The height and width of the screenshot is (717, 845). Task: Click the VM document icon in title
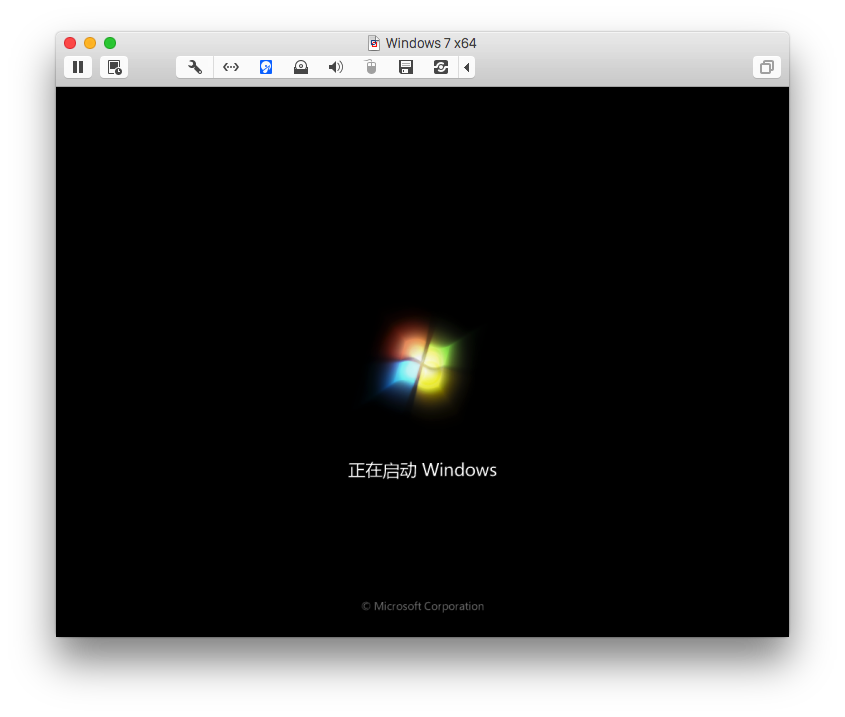(x=374, y=43)
